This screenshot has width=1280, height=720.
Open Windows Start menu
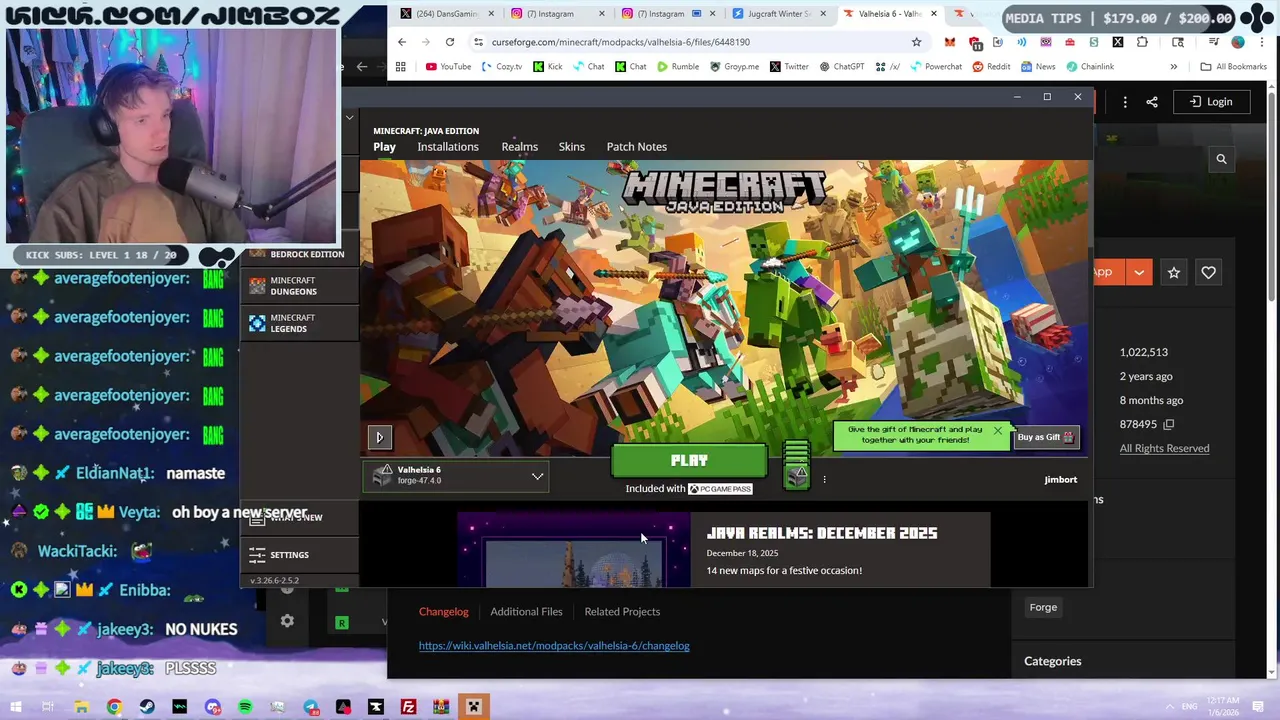coord(16,707)
